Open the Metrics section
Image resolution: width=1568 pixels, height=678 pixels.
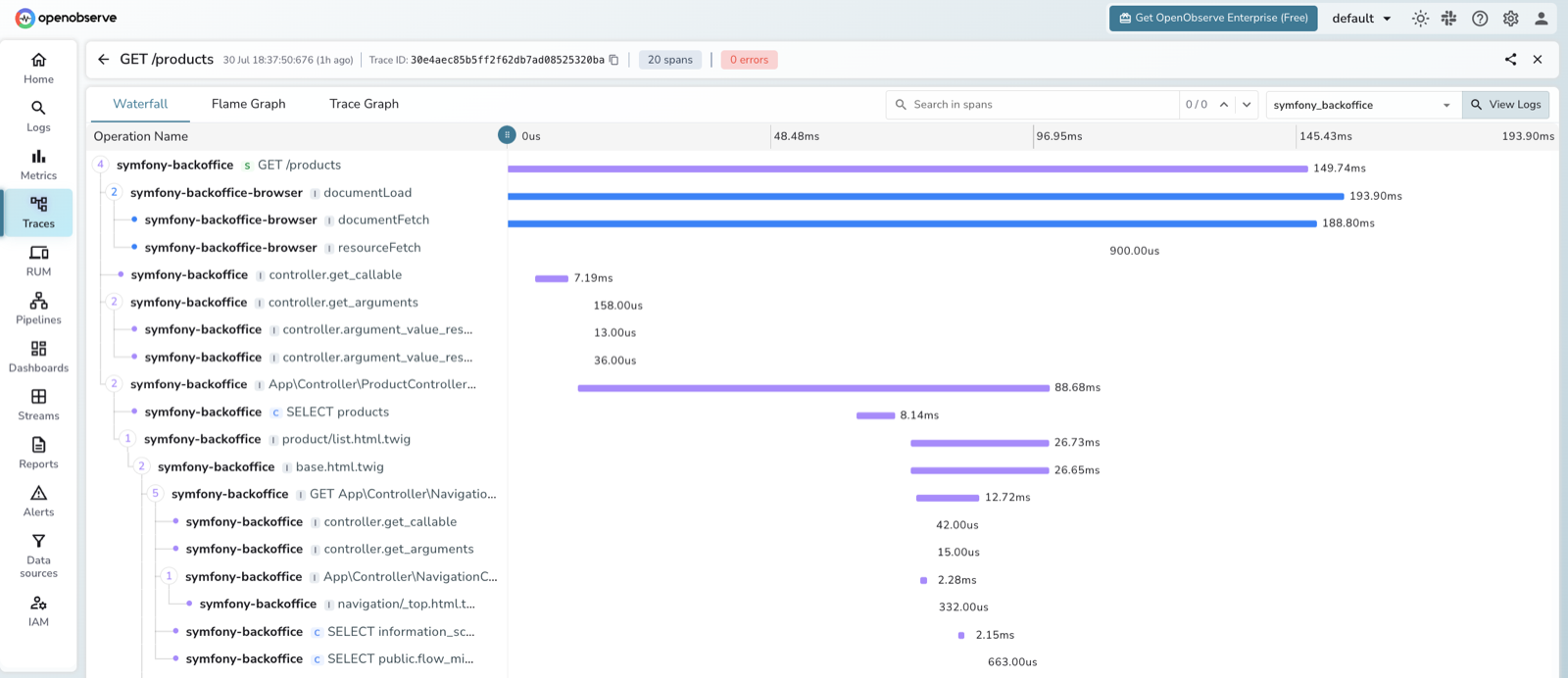coord(38,165)
